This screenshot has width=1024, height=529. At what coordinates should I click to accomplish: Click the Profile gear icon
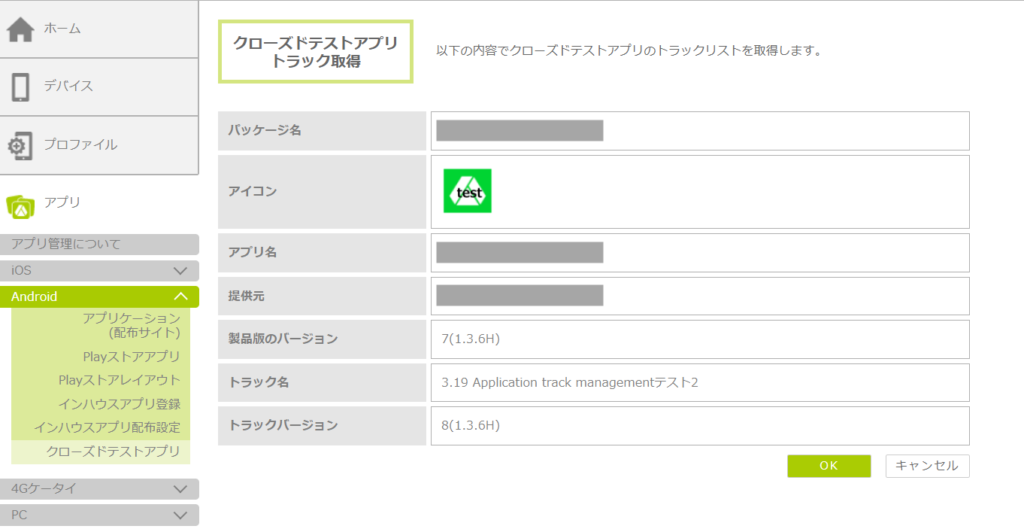(21, 145)
